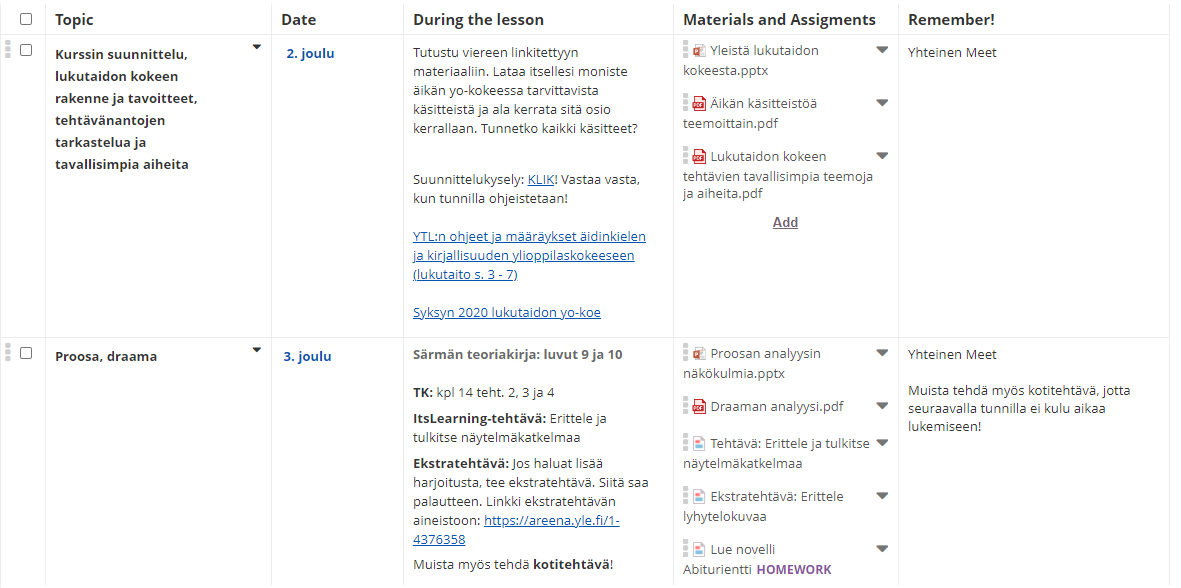Screen dimensions: 1181x588
Task: Click PowerPoint icon of Proosan analyysin näkökulmia
Action: (699, 353)
